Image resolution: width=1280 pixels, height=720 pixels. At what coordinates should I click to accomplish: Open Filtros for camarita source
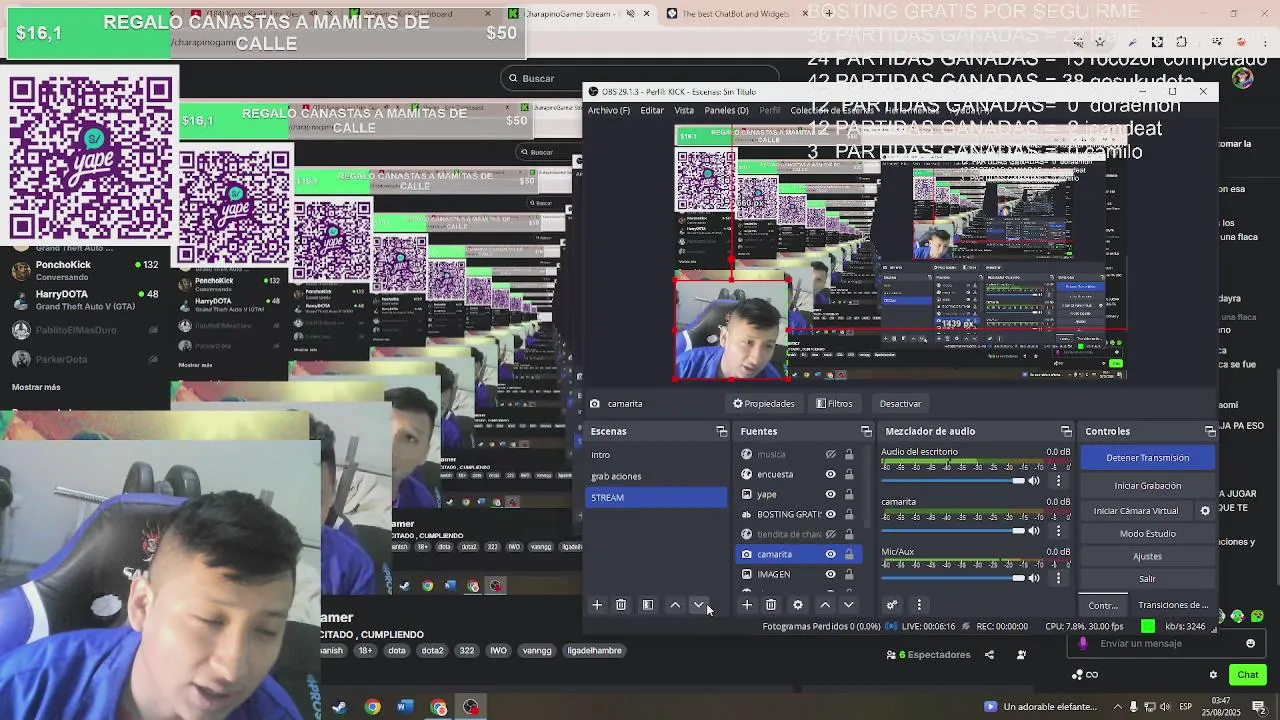coord(834,404)
